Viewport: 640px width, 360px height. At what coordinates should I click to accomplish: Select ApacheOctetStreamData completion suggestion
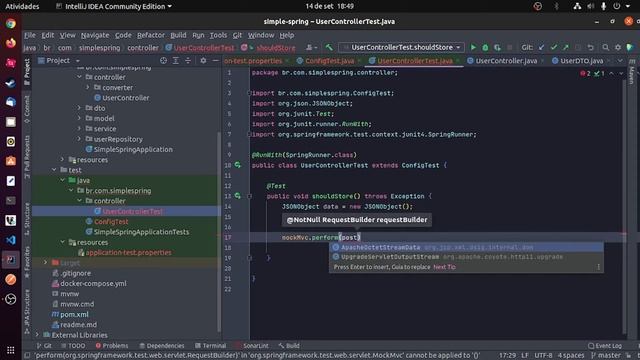point(466,247)
